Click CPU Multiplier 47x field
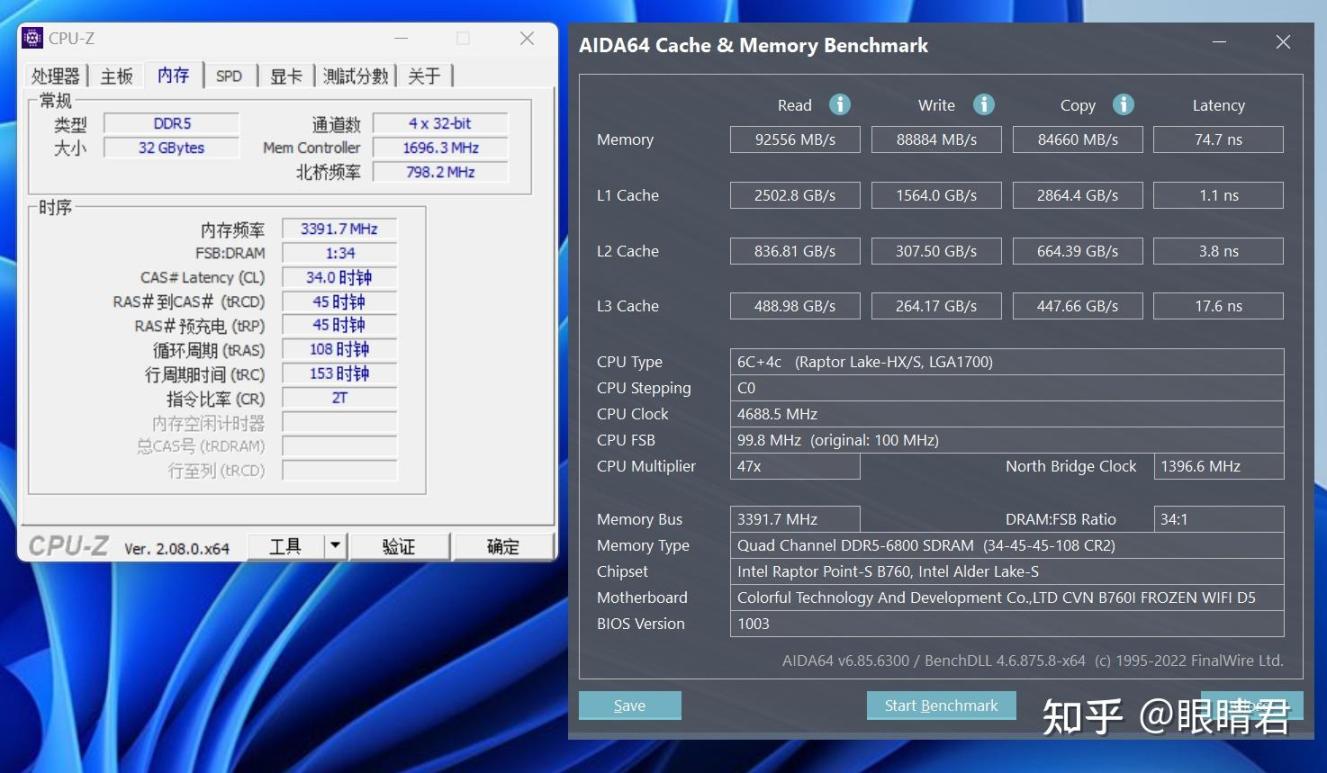 click(x=795, y=466)
